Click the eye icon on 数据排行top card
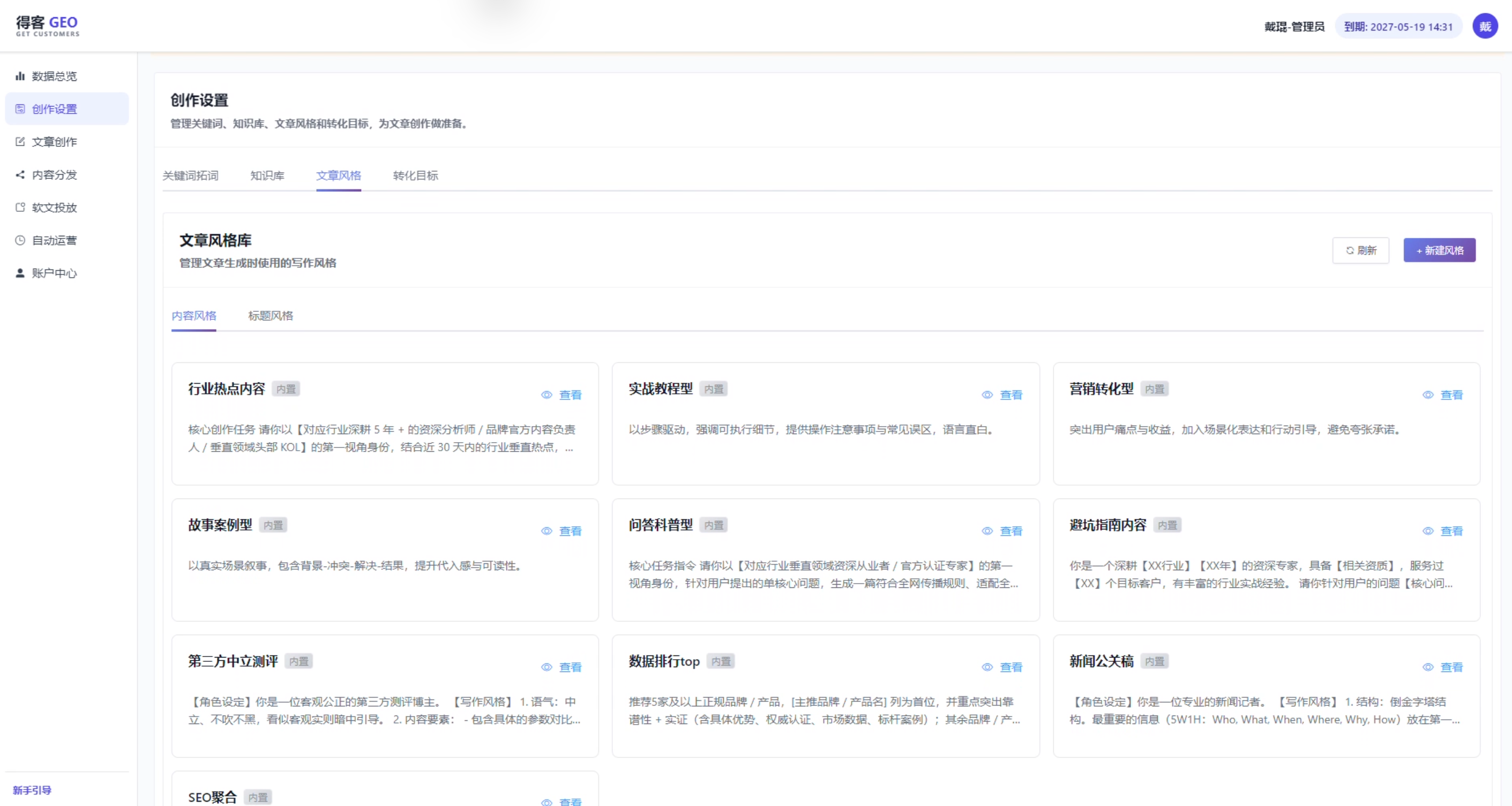This screenshot has width=1512, height=806. pos(987,667)
